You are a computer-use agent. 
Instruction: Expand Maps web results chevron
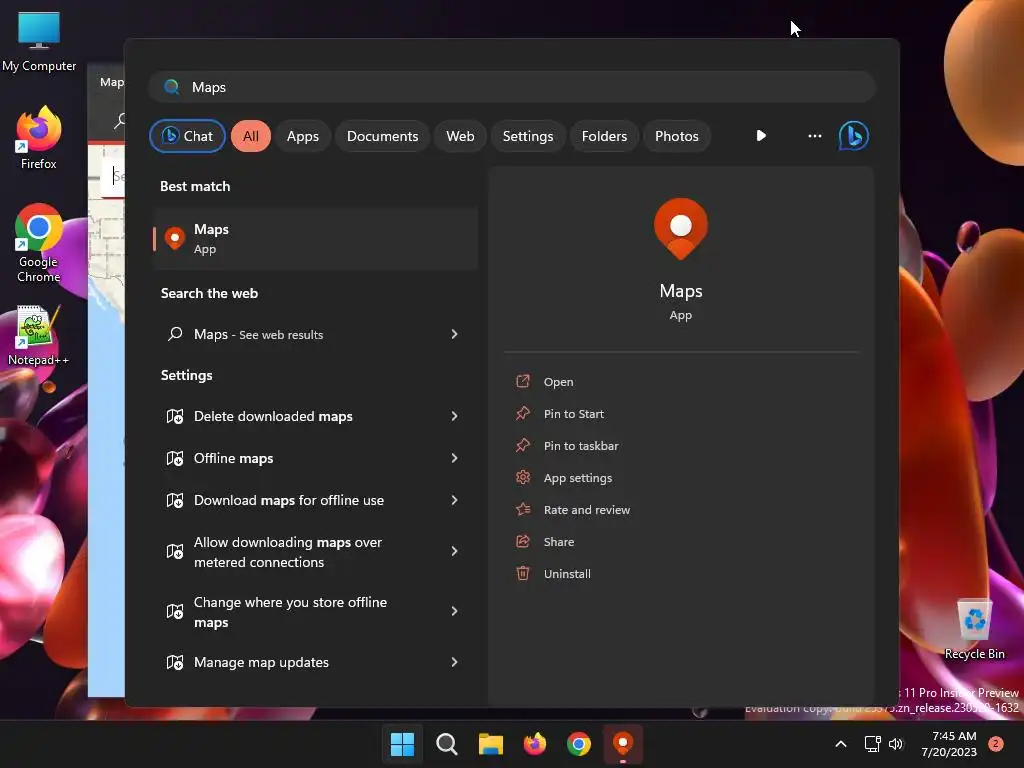click(455, 334)
